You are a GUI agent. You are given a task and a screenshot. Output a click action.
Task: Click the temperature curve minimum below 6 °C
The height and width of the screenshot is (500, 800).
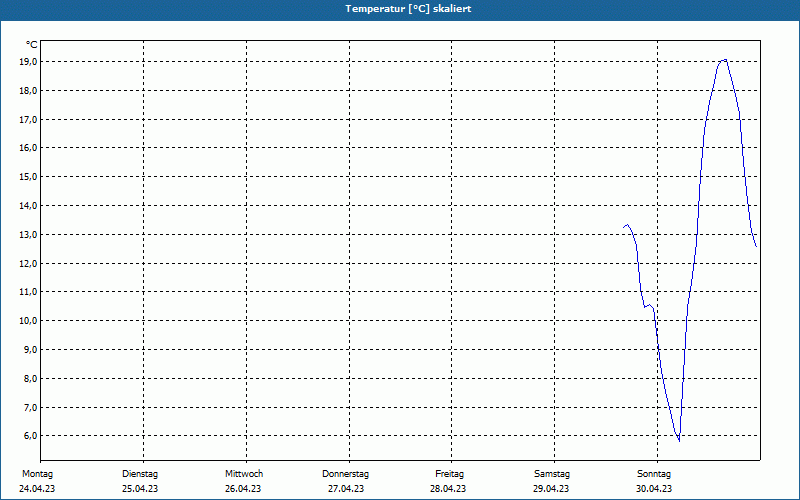click(679, 441)
